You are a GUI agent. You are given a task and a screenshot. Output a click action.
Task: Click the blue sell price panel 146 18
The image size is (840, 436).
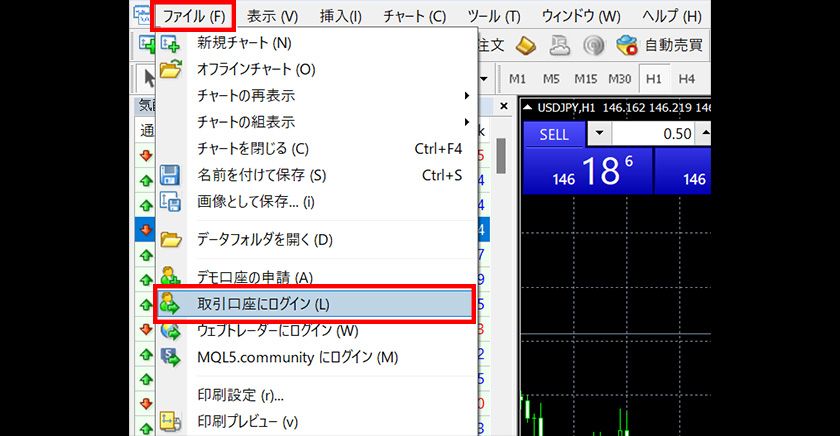click(588, 171)
